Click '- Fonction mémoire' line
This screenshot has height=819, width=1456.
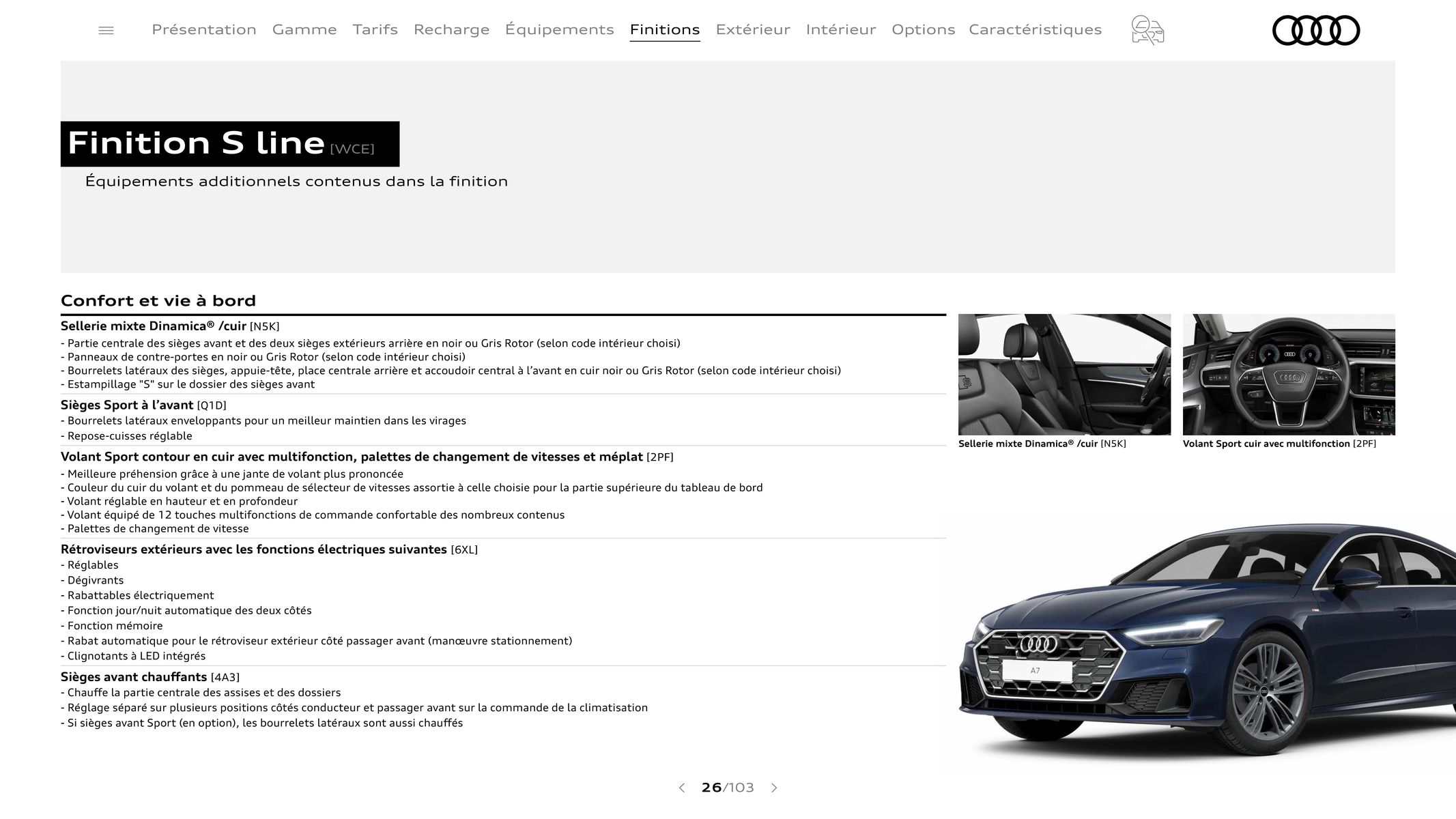(x=112, y=626)
